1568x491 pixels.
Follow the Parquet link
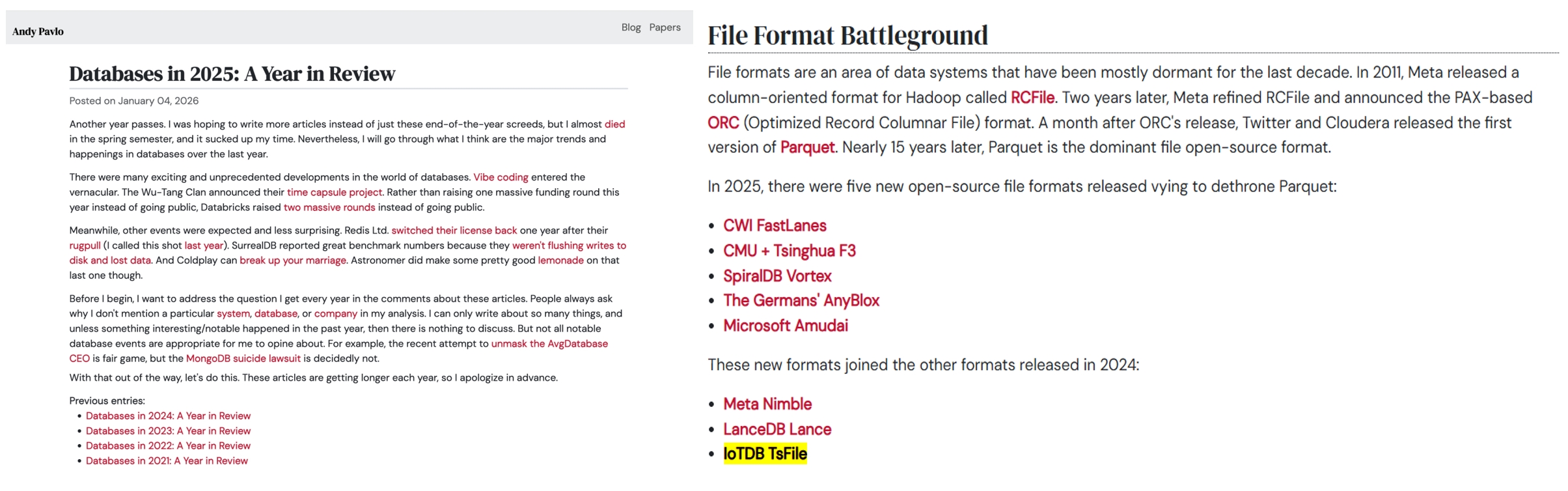pyautogui.click(x=807, y=147)
